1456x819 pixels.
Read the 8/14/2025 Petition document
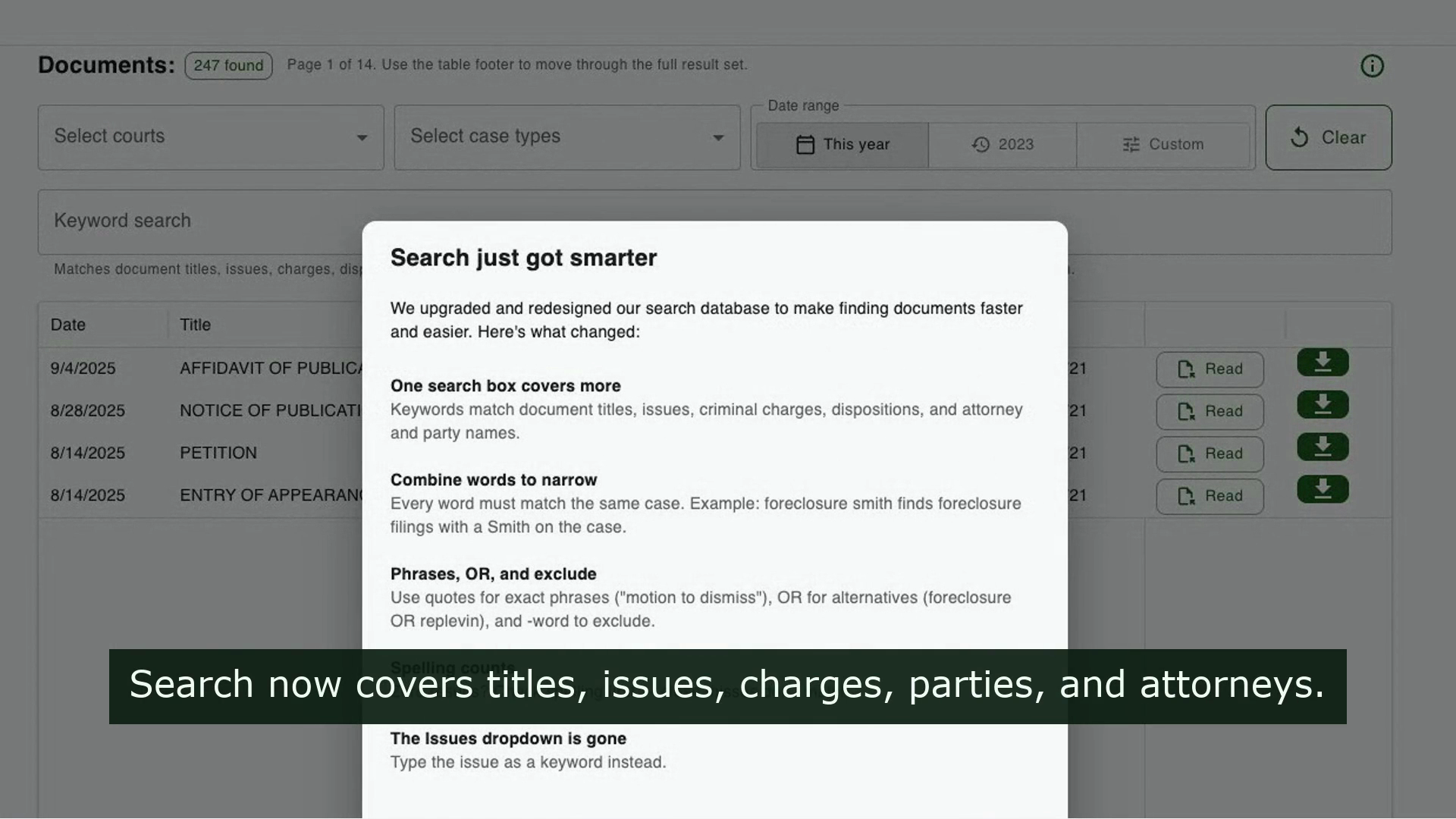1210,454
